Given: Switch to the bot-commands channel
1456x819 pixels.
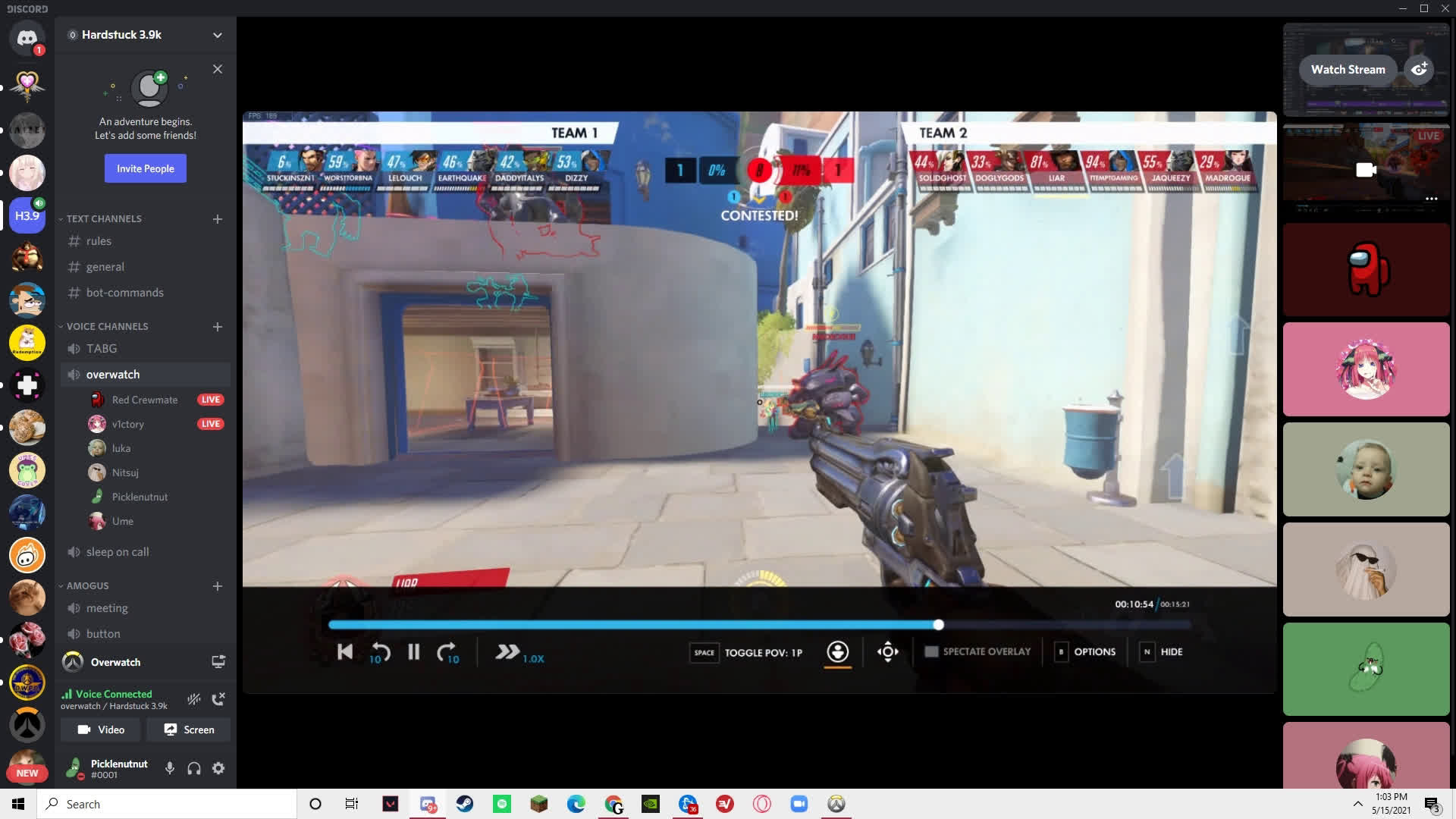Looking at the screenshot, I should click(125, 292).
